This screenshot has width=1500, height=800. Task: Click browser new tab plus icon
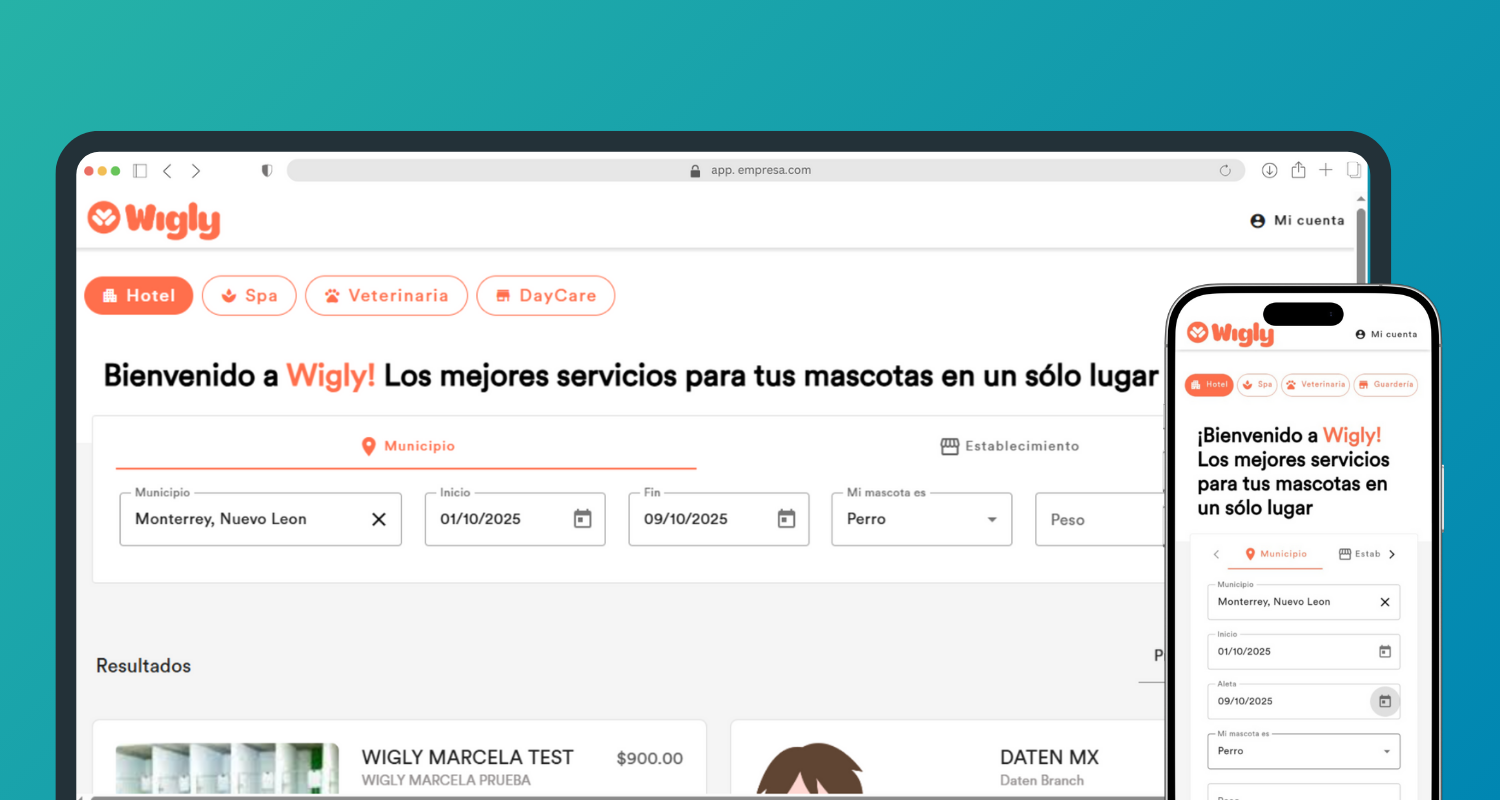click(1325, 170)
